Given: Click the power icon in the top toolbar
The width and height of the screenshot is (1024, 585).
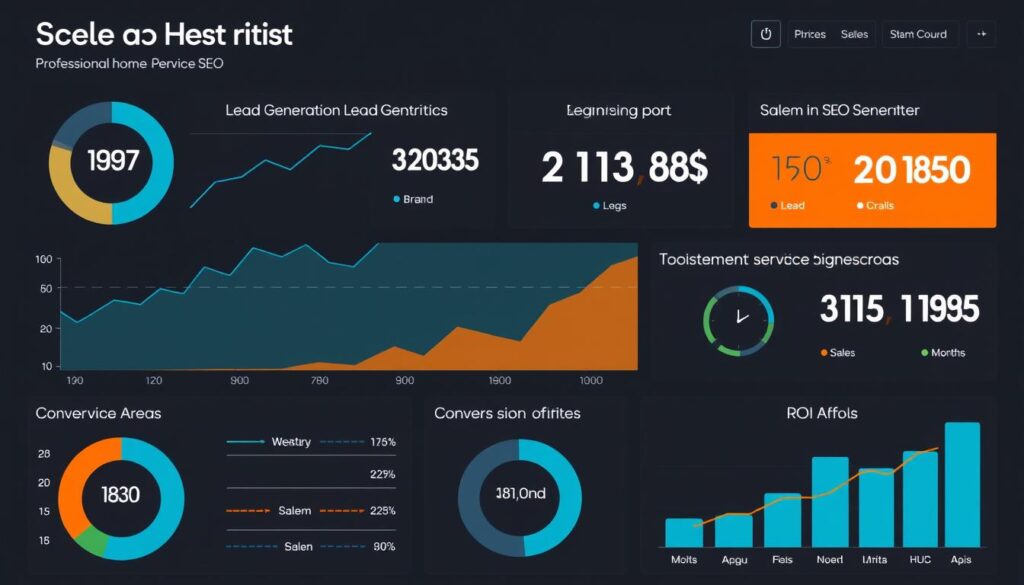Looking at the screenshot, I should 766,33.
